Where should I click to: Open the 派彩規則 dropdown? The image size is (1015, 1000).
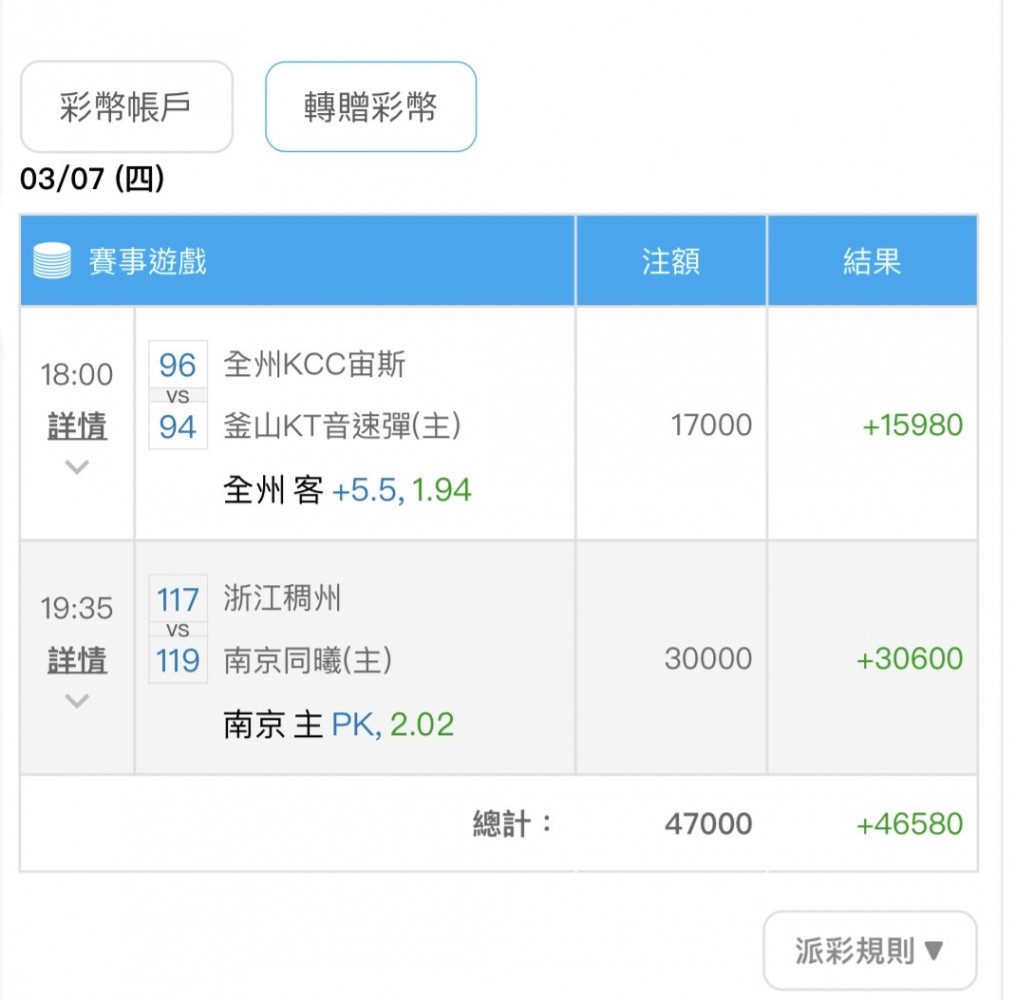click(x=869, y=950)
